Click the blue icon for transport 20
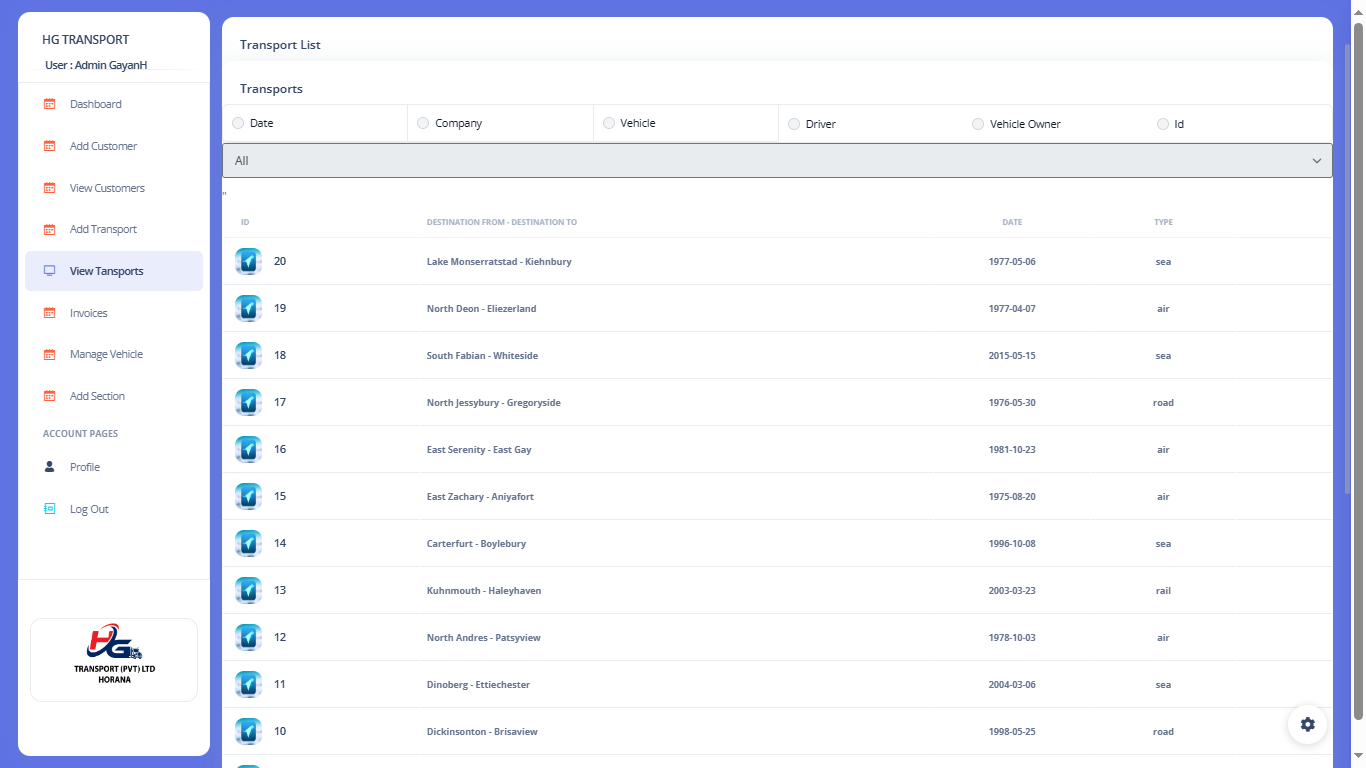The width and height of the screenshot is (1366, 768). pyautogui.click(x=248, y=262)
